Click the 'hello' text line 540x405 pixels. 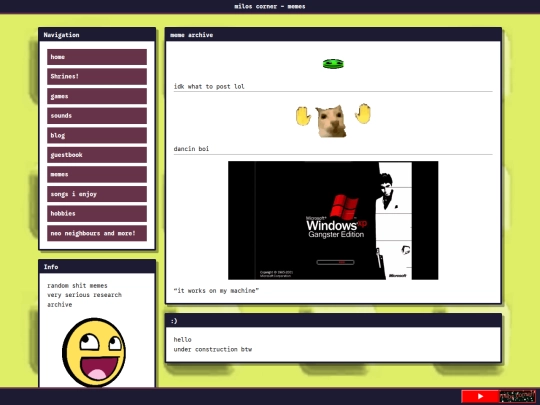point(183,340)
